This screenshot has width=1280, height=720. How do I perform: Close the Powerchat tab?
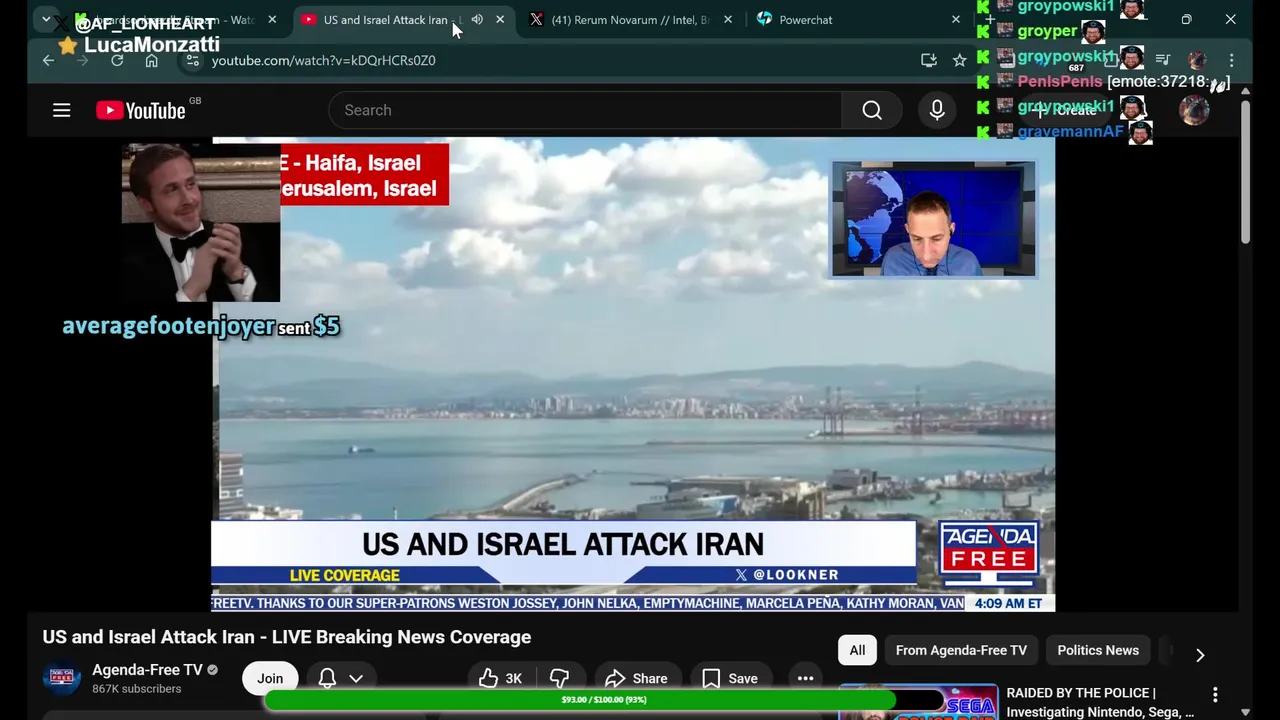point(956,19)
